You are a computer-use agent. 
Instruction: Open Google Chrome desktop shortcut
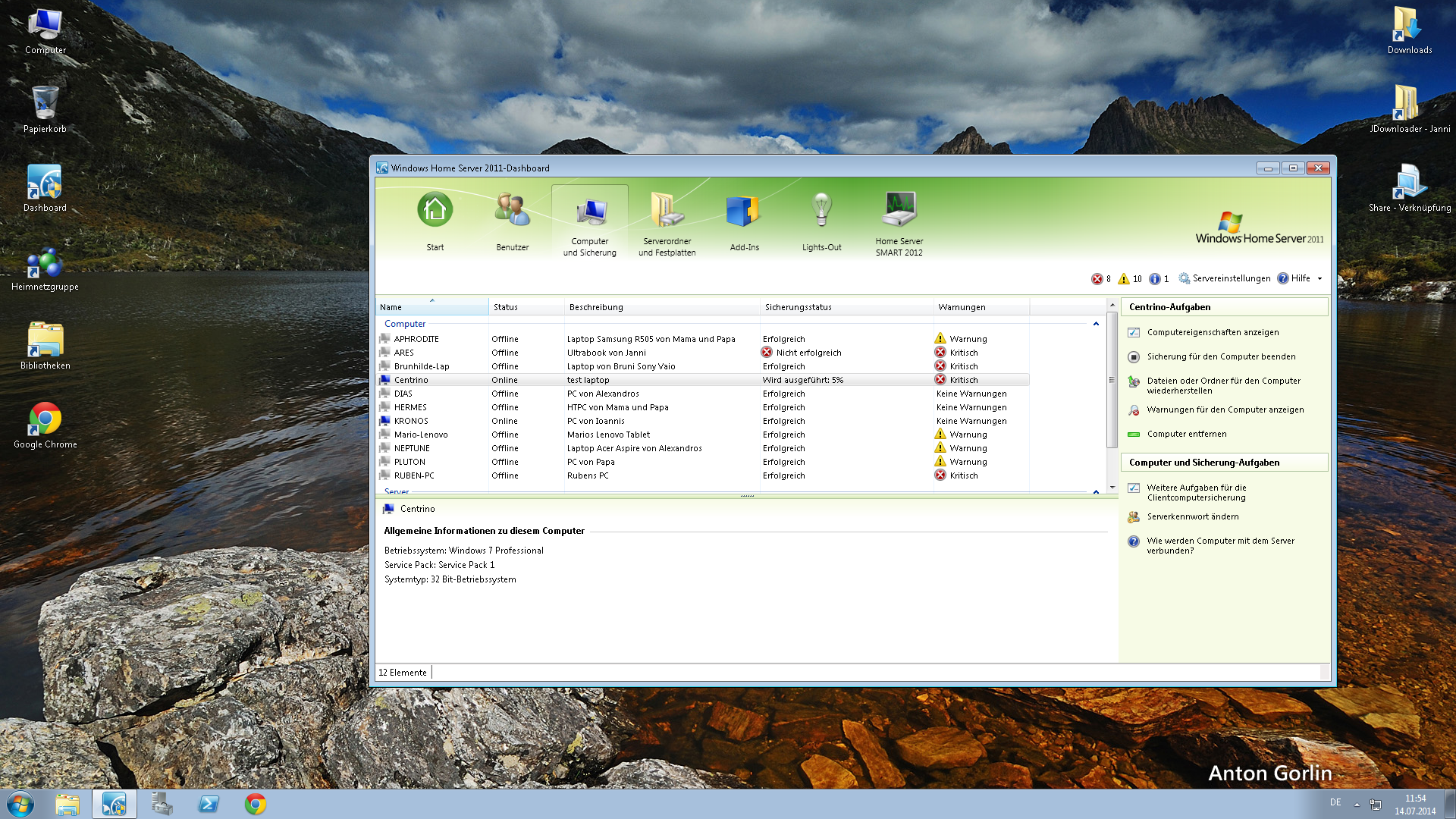(45, 425)
